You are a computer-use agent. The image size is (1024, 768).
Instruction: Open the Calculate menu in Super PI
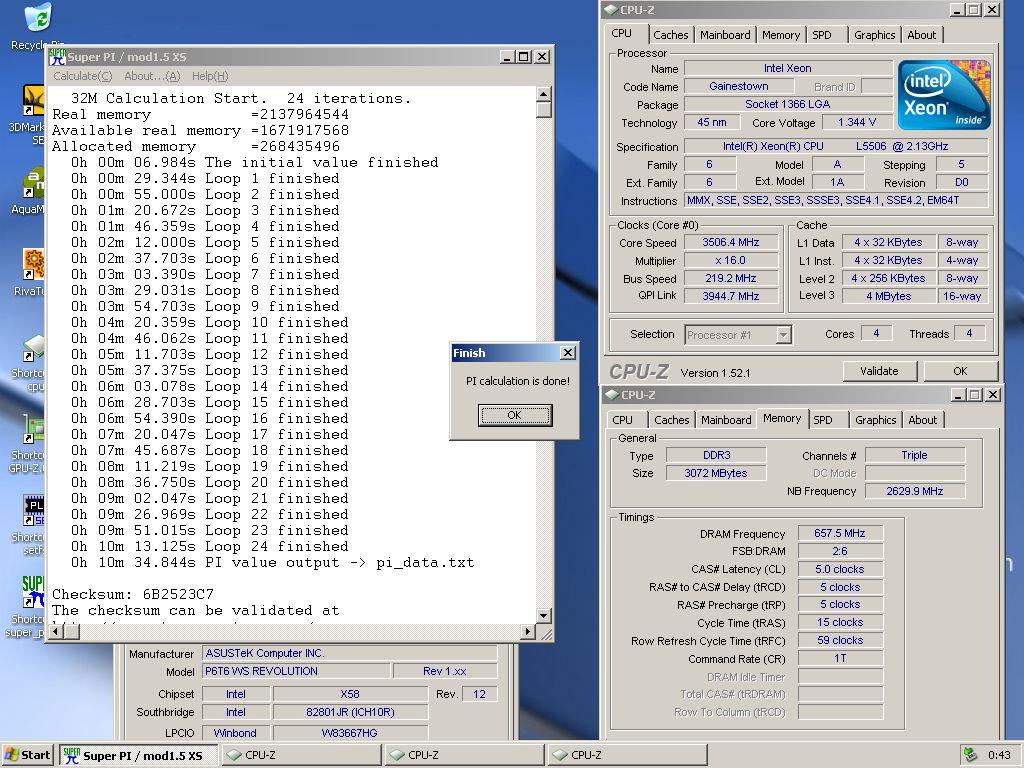click(82, 76)
